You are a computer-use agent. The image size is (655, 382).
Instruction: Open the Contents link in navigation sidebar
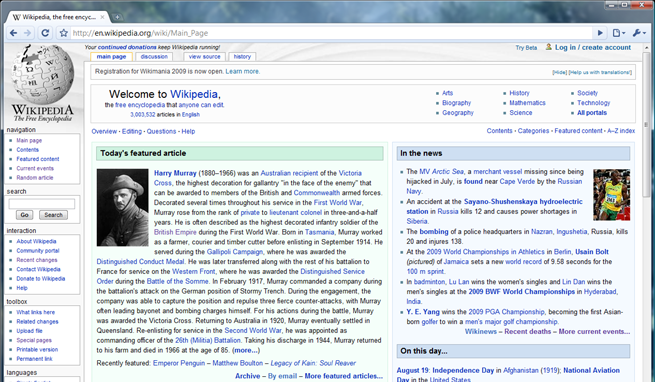click(x=28, y=150)
